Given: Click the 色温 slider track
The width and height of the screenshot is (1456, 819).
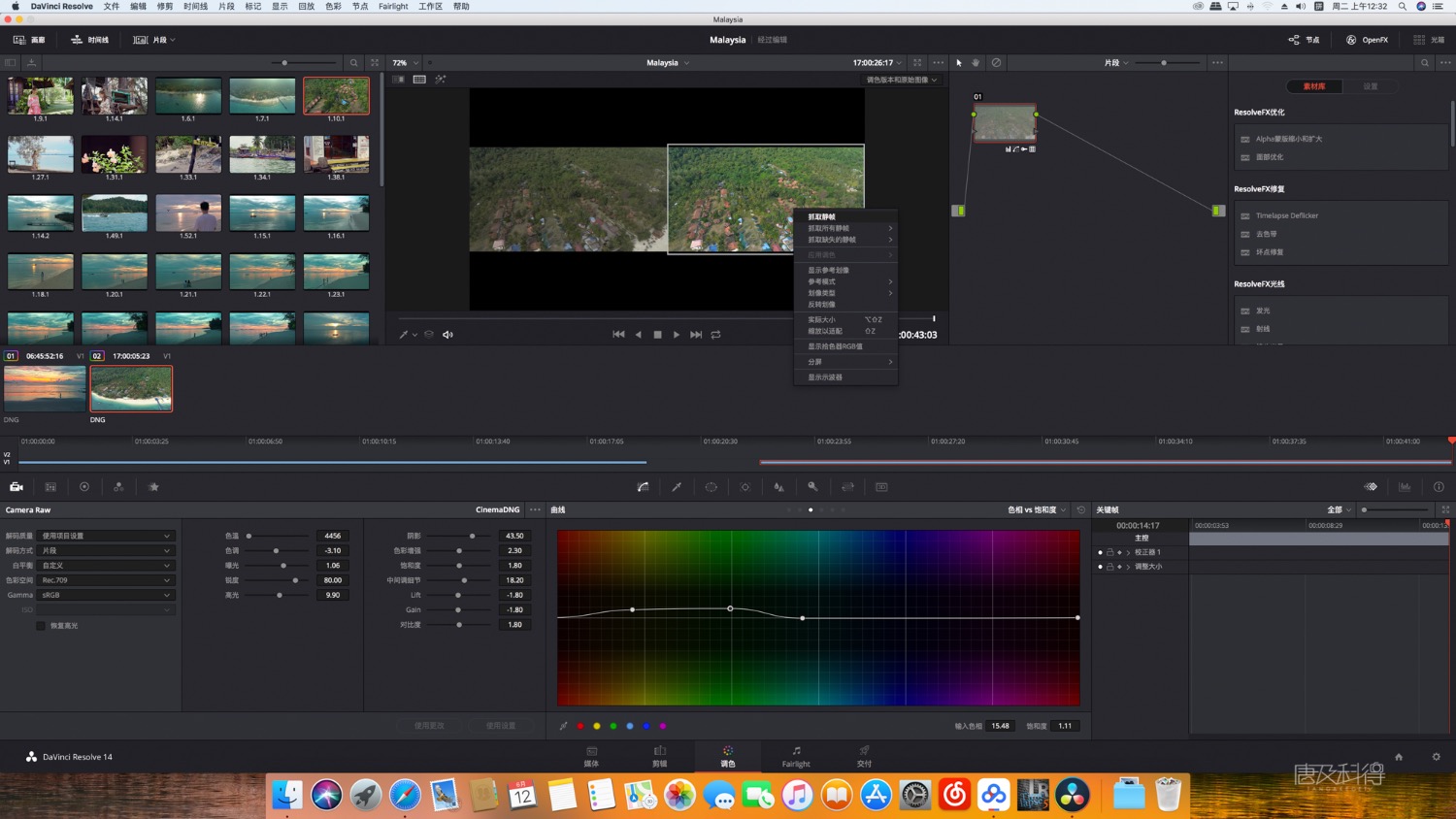Looking at the screenshot, I should [277, 536].
